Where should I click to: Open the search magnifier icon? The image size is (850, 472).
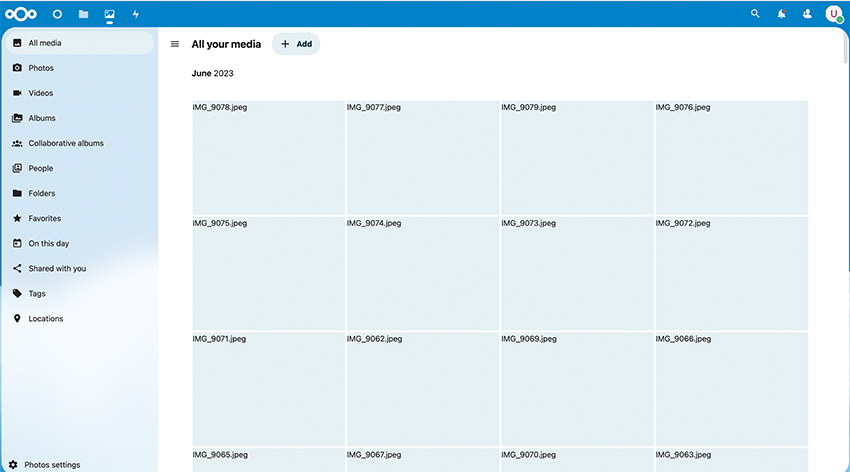pyautogui.click(x=755, y=14)
